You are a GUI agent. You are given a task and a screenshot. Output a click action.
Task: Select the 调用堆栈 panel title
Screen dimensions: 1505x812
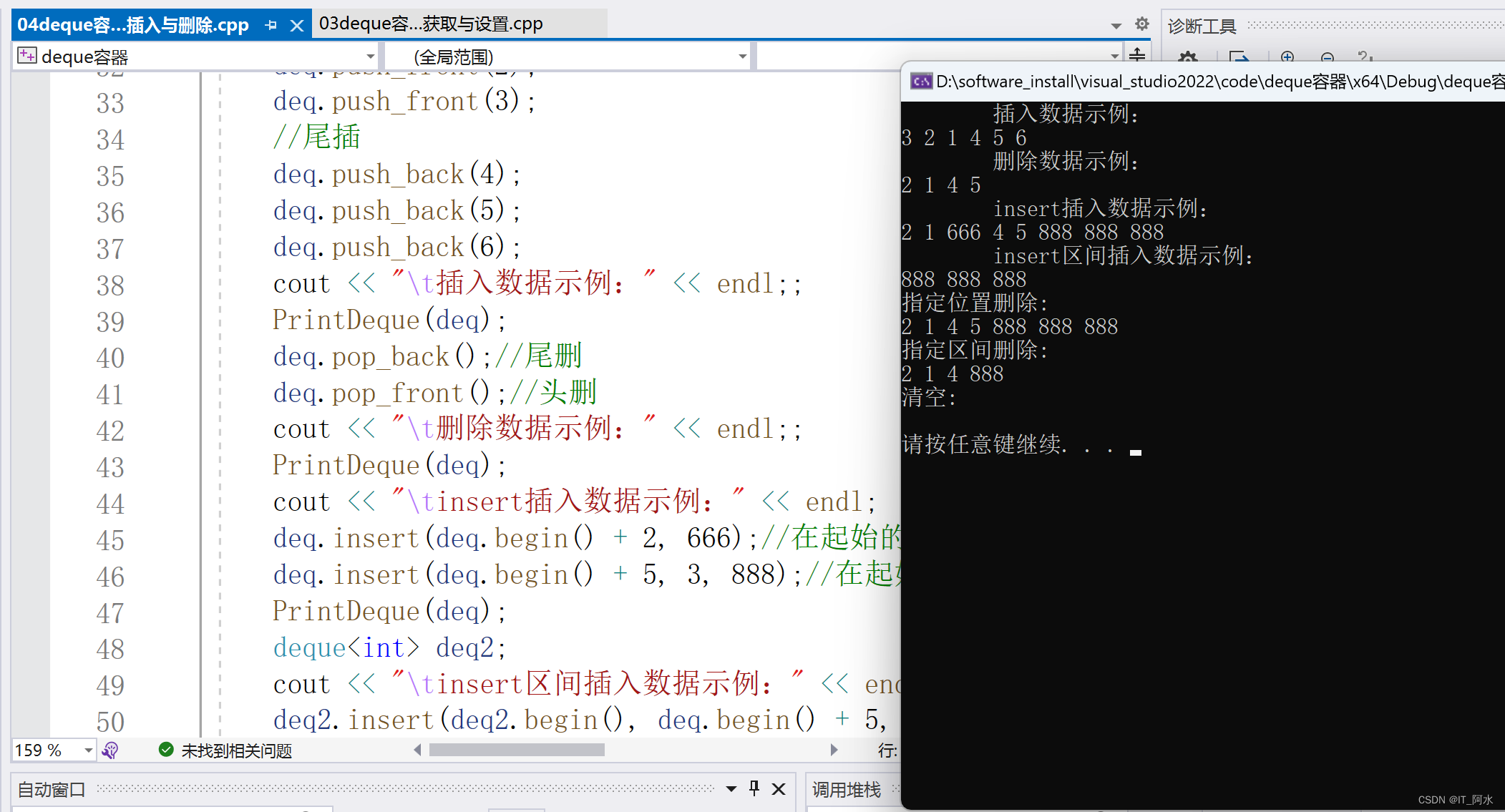point(847,790)
